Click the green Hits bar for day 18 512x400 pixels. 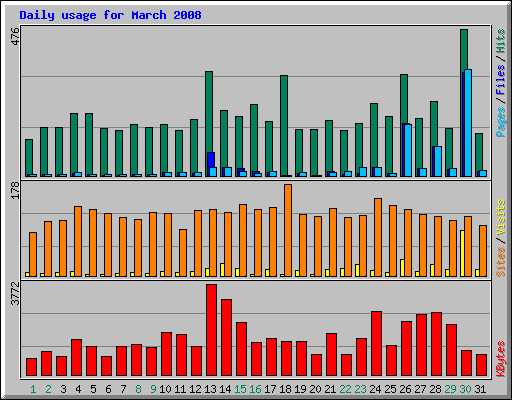coord(284,126)
